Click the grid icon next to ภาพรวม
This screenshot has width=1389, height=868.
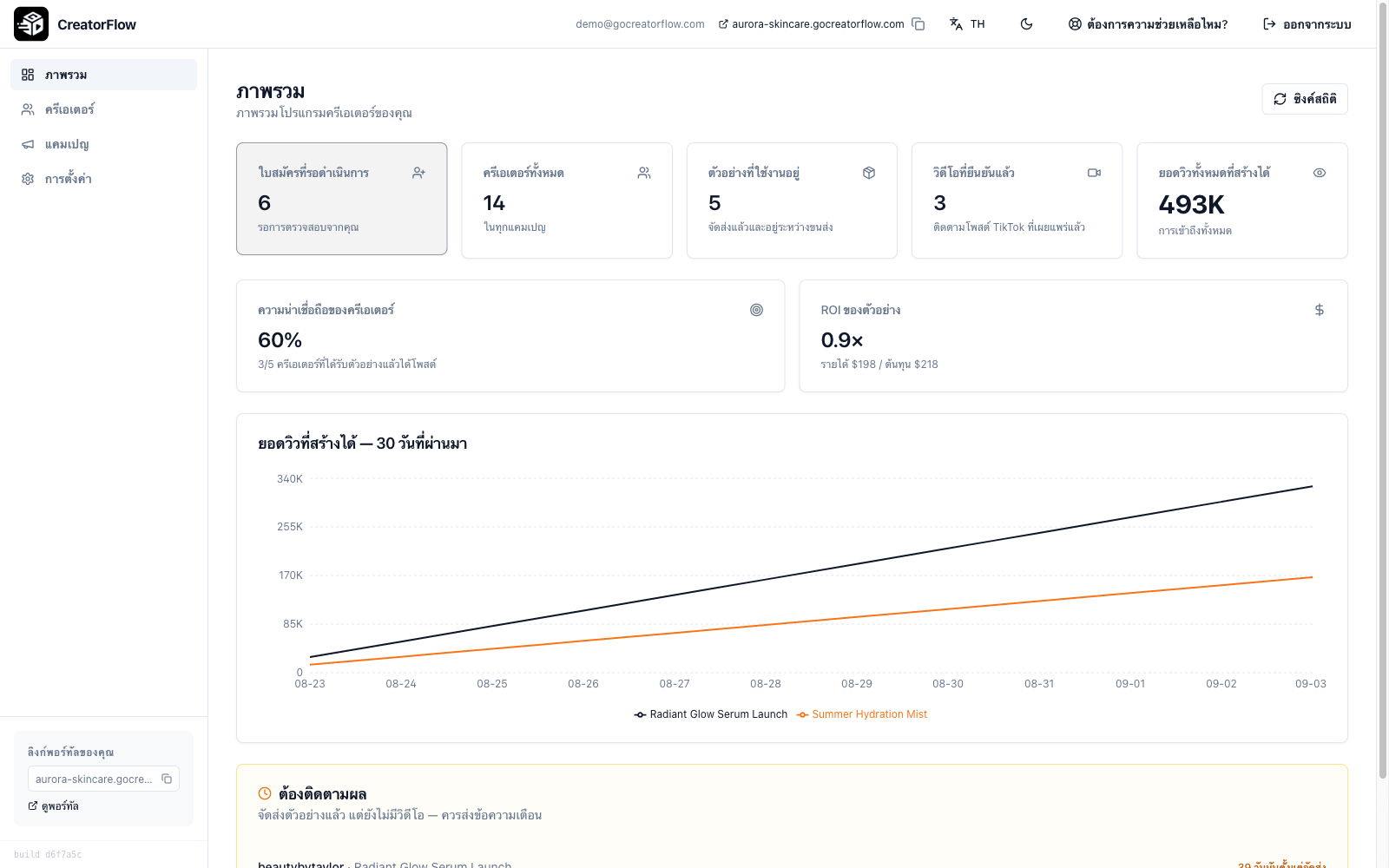(28, 75)
